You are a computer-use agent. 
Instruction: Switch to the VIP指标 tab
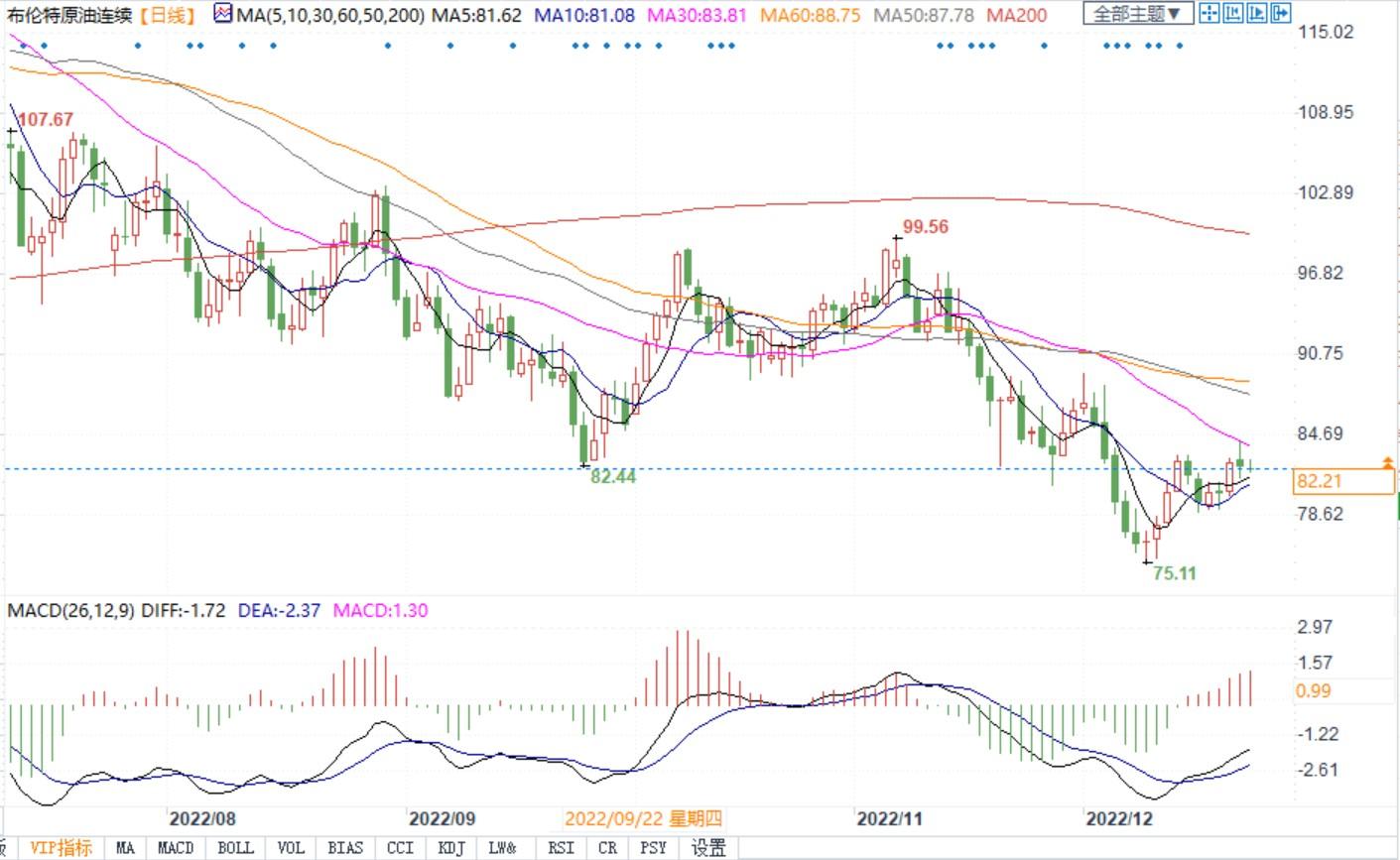click(x=61, y=848)
